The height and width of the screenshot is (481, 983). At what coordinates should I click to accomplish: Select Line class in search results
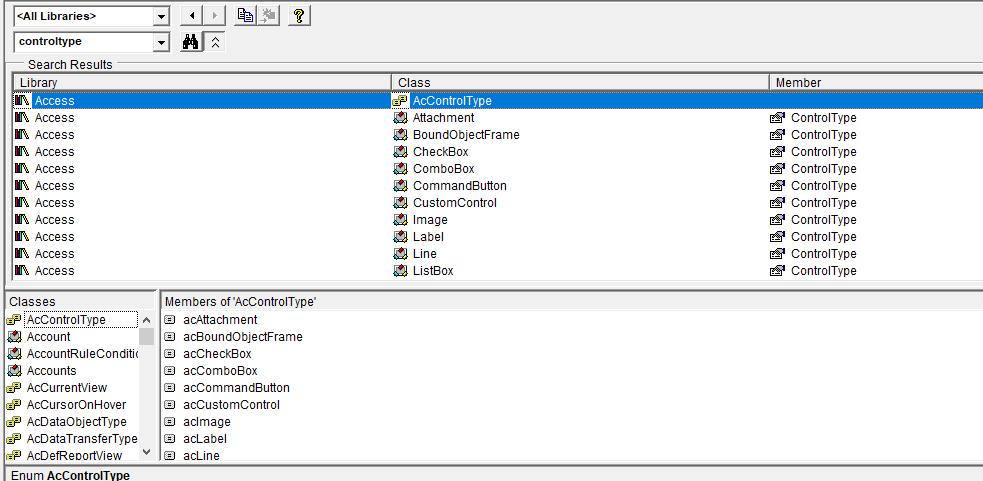pyautogui.click(x=424, y=253)
